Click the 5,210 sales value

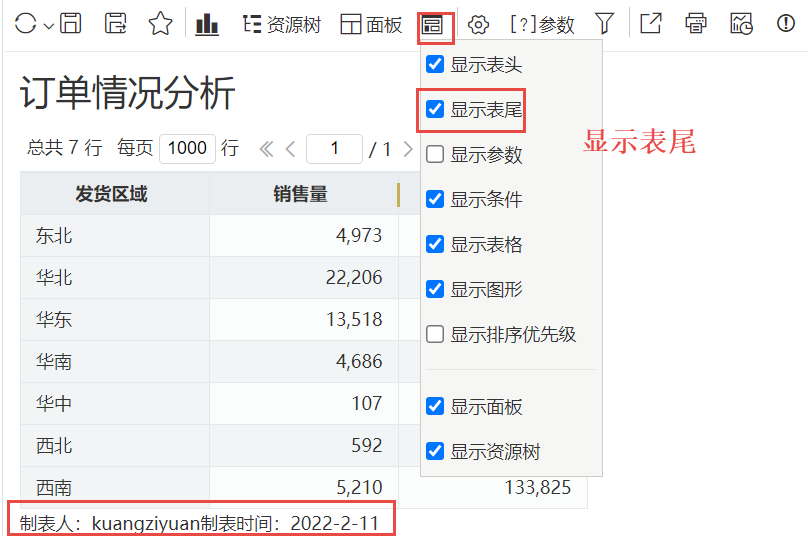[359, 487]
